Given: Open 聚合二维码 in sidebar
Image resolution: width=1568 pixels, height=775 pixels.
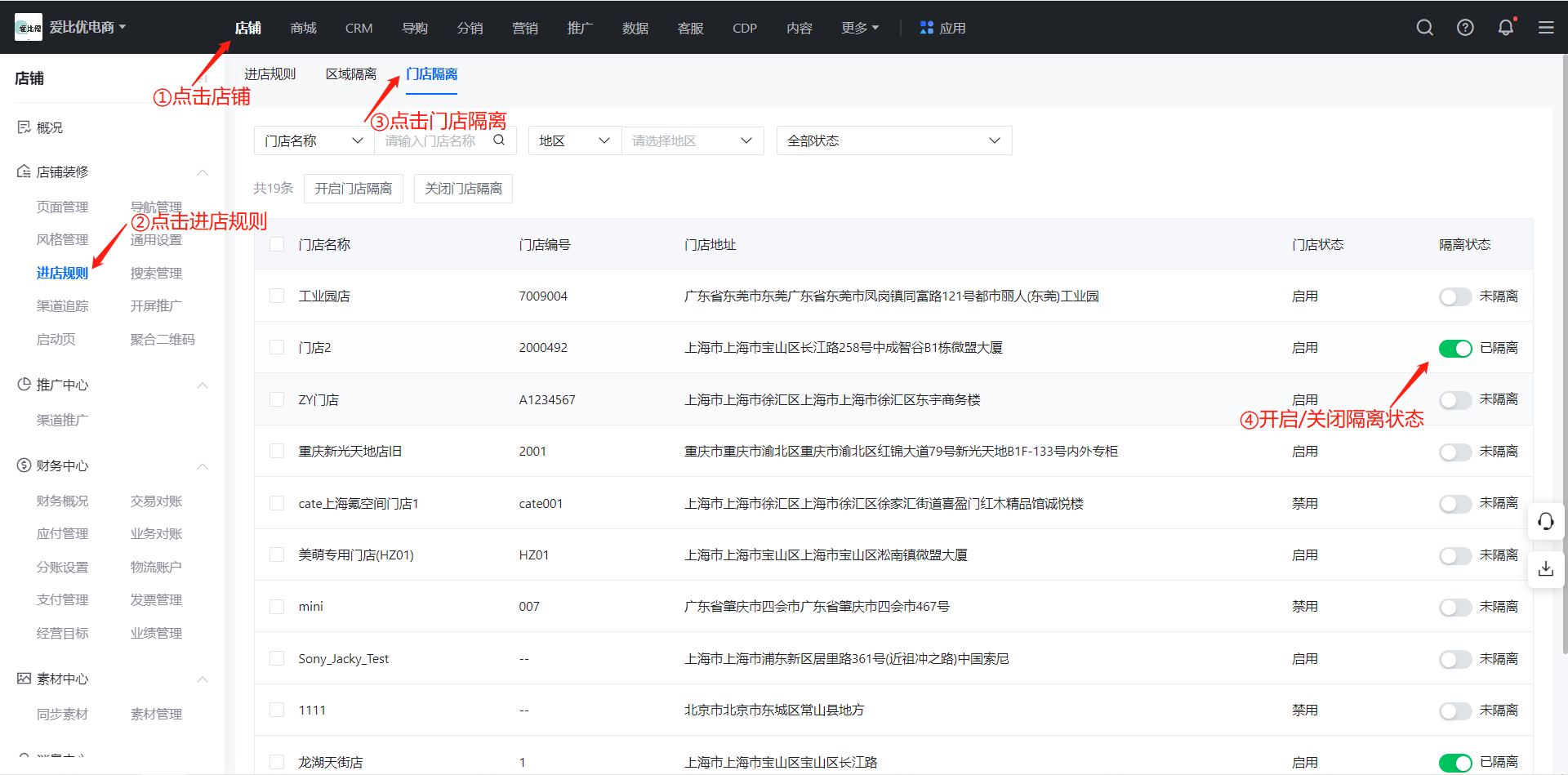Looking at the screenshot, I should [163, 339].
